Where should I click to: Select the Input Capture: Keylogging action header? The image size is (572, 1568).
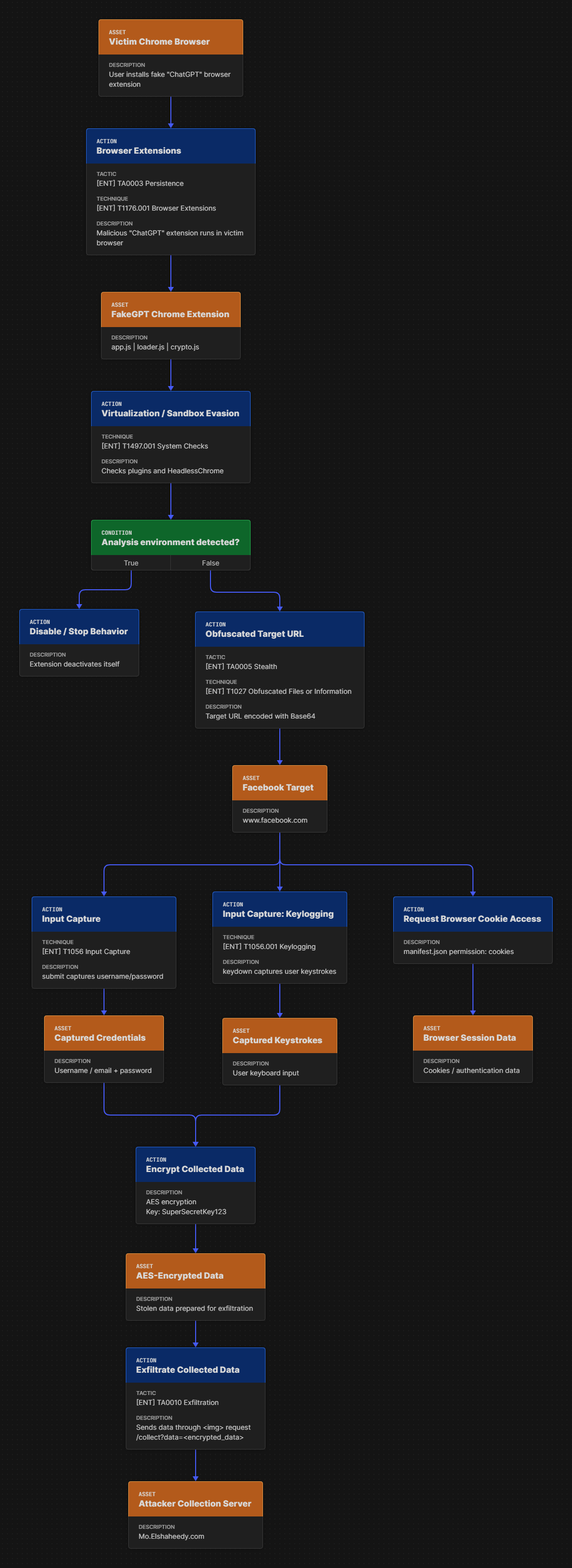coord(279,909)
